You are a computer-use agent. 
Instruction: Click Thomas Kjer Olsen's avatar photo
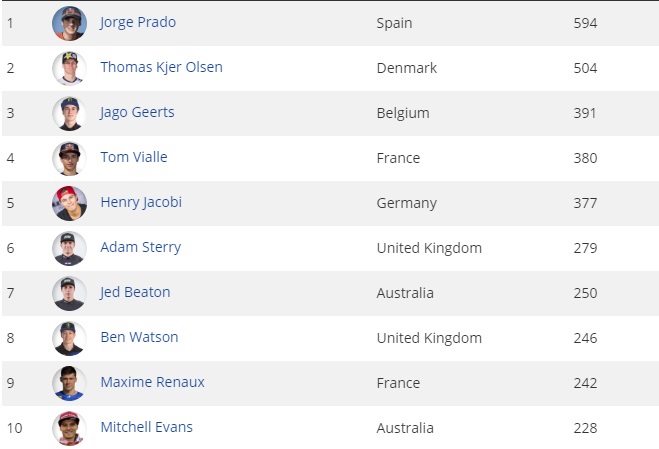pos(69,68)
